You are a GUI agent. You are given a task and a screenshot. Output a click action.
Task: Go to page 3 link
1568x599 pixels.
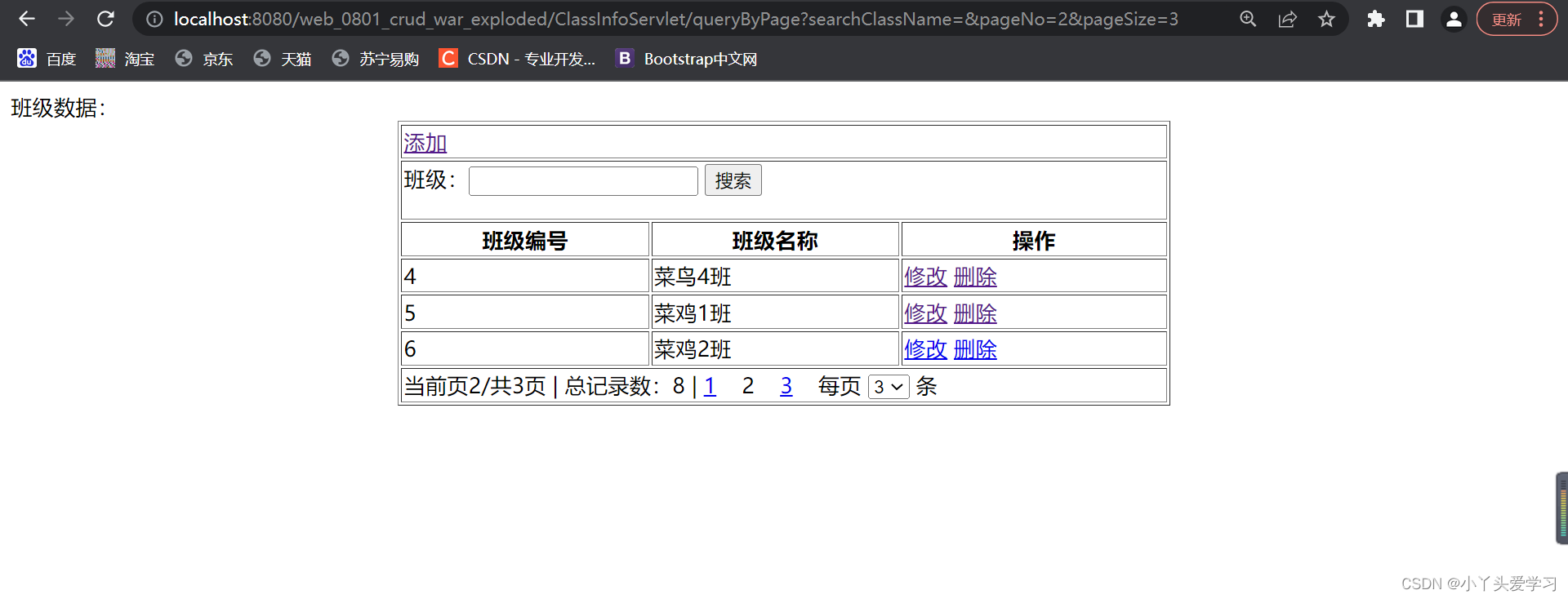tap(786, 386)
